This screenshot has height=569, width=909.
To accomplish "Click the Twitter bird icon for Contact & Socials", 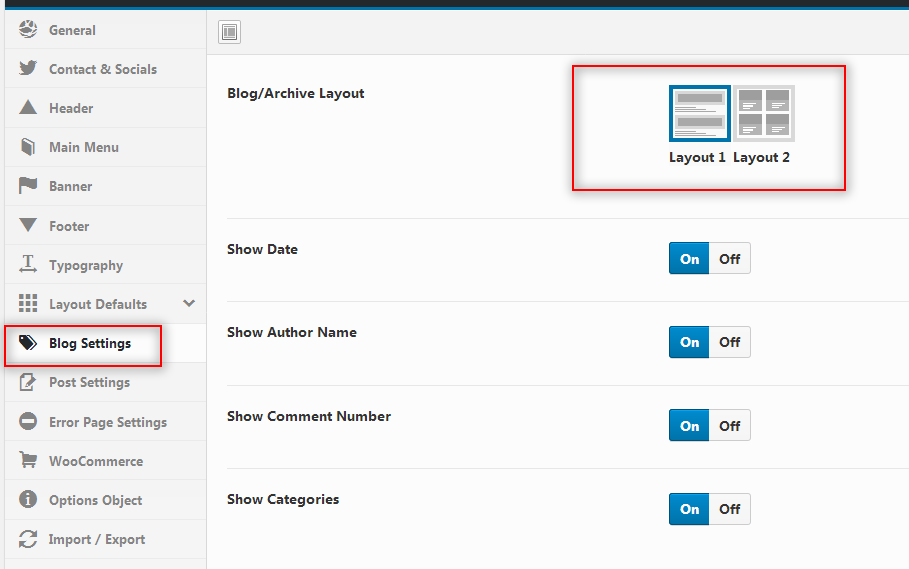I will coord(28,68).
